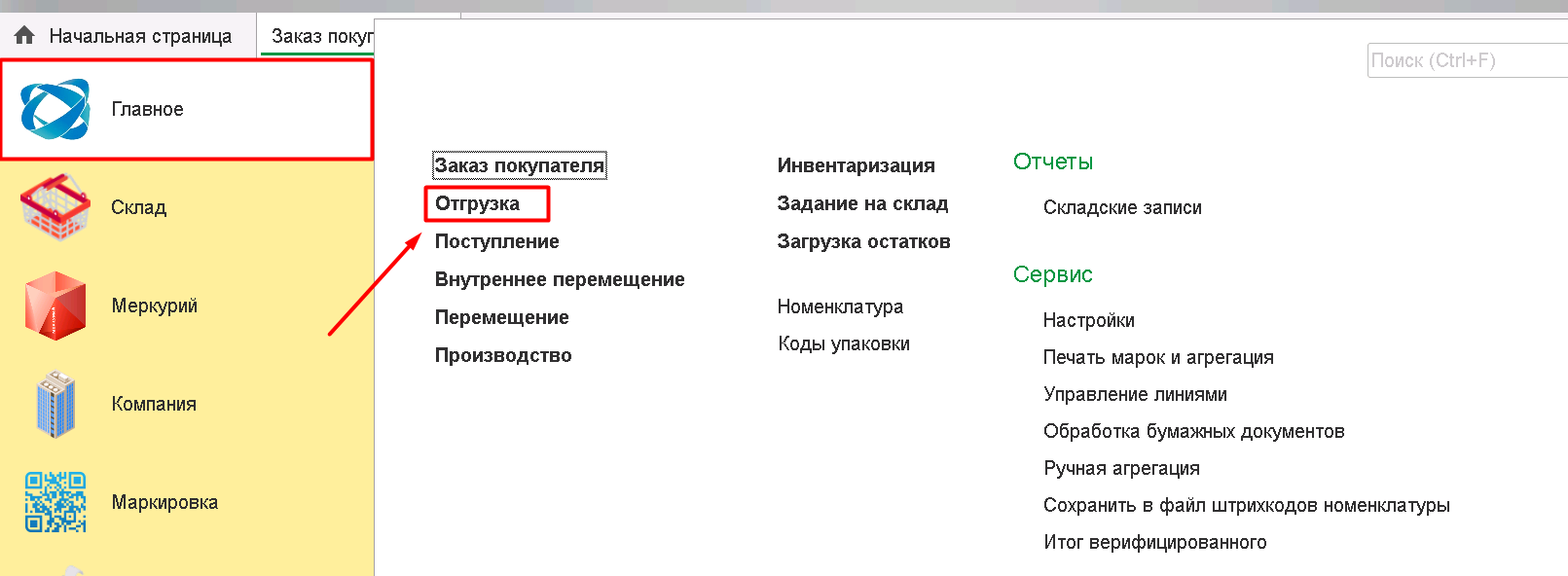The width and height of the screenshot is (1568, 576).
Task: Open the Склад section label
Action: 138,207
